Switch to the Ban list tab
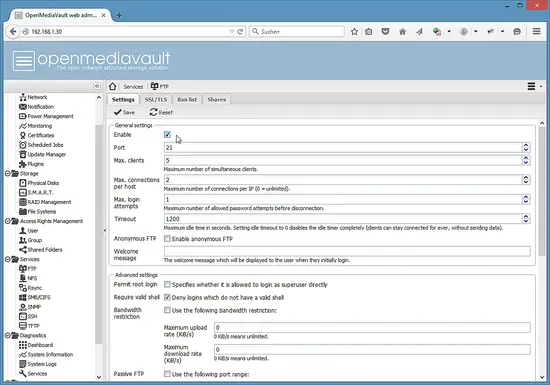 [x=187, y=100]
